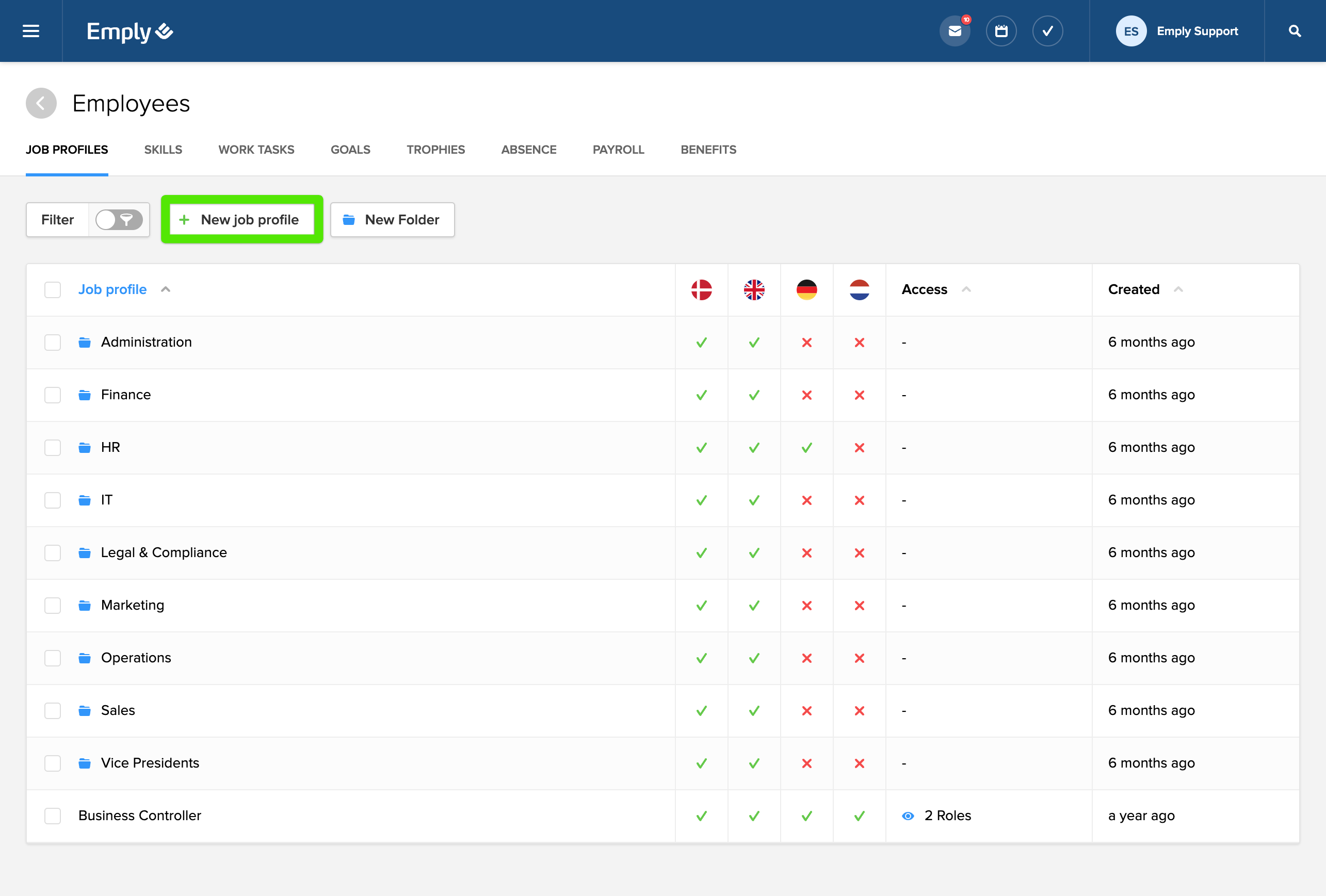Open the calendar icon in header

pos(1001,31)
